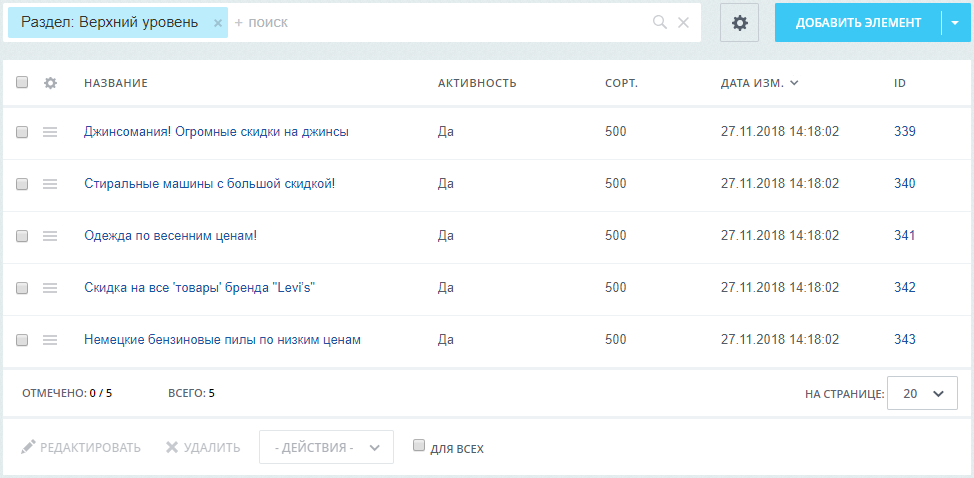This screenshot has width=974, height=478.
Task: Open 'Немецкие бензиновые пилы по низким ценам' link
Action: coord(222,340)
